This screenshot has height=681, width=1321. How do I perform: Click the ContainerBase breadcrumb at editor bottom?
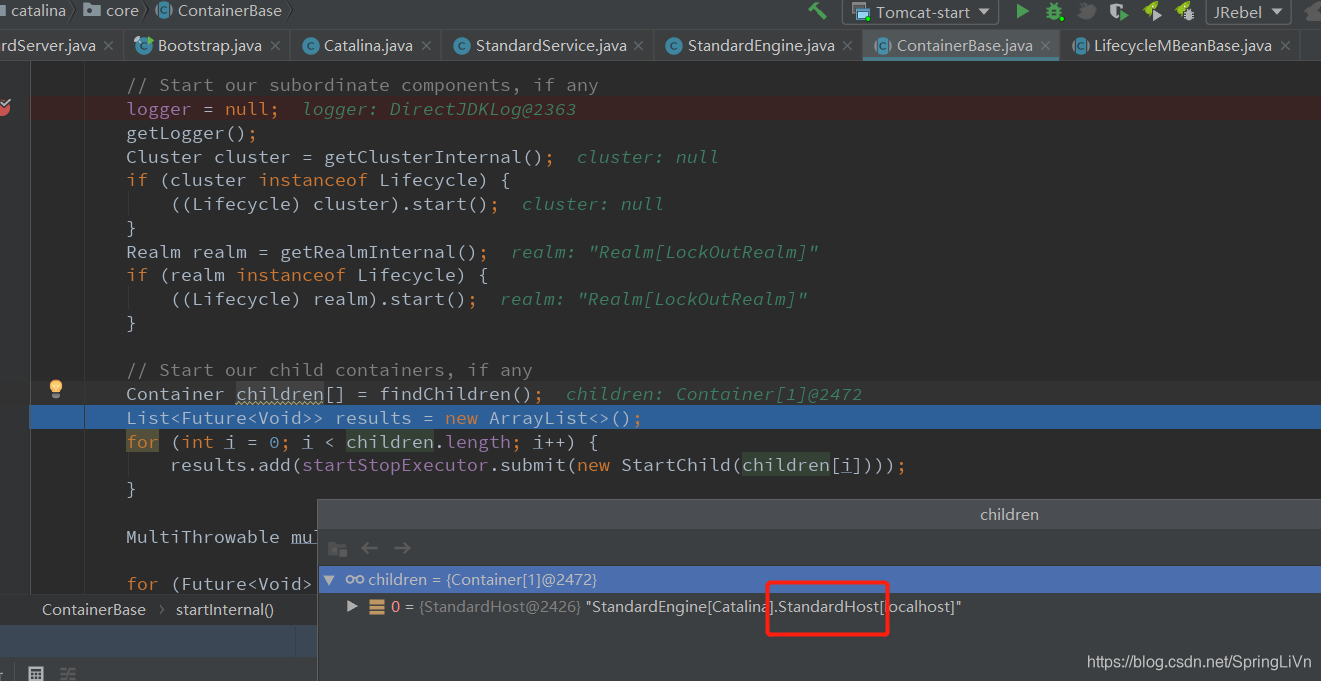[x=94, y=609]
